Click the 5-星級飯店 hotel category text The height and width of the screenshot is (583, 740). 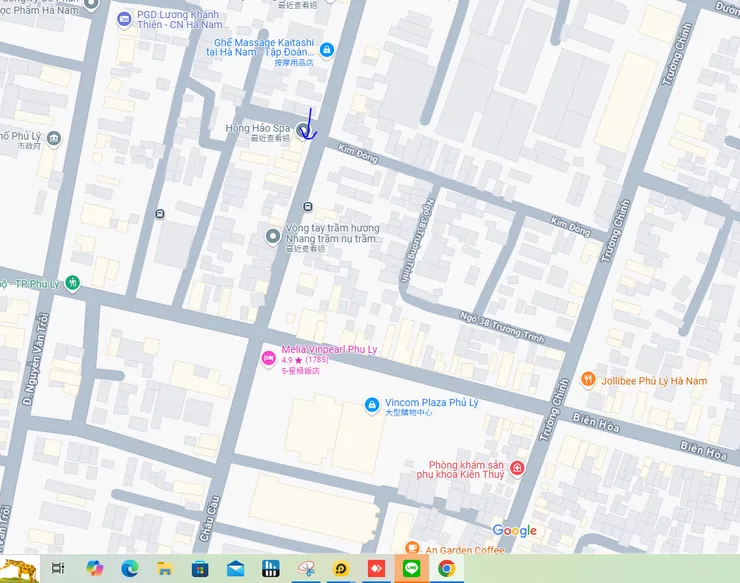click(x=301, y=371)
